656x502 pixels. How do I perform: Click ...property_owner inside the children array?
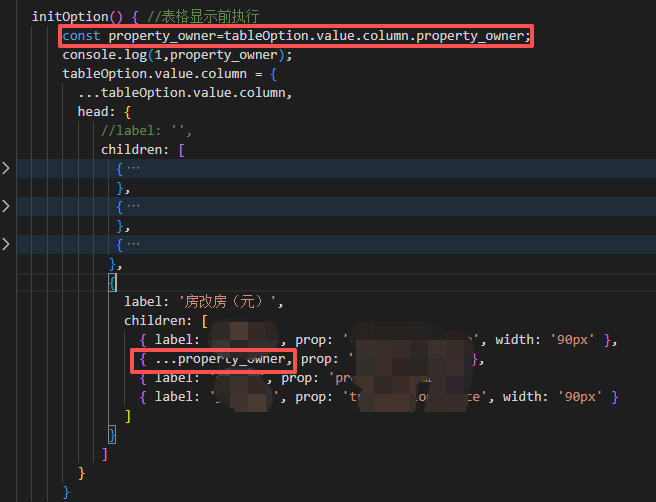(x=223, y=359)
